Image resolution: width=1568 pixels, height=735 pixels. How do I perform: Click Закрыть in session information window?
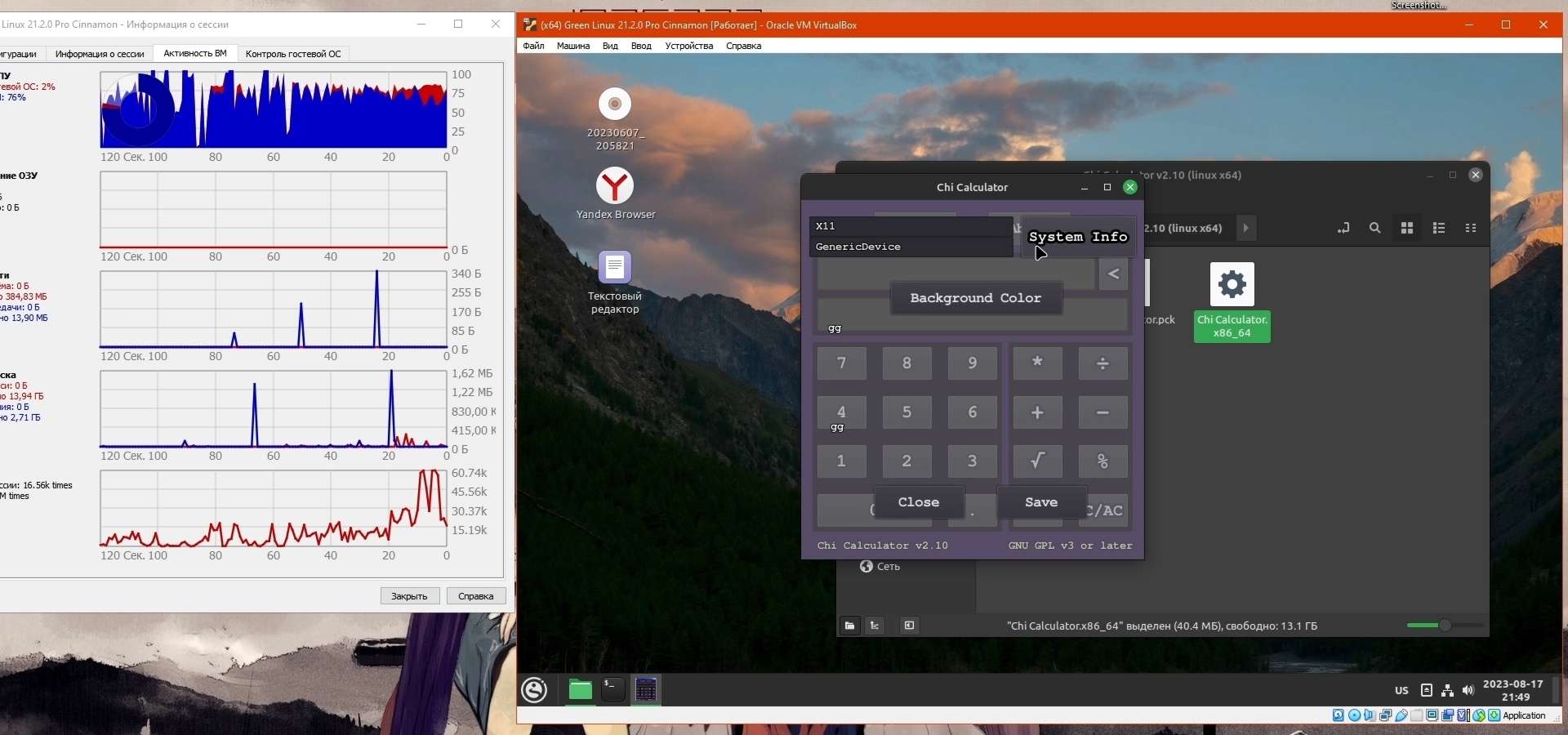click(410, 596)
